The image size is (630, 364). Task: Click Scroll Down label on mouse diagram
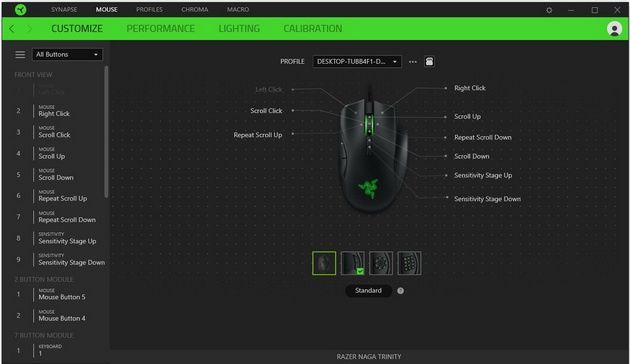[472, 156]
